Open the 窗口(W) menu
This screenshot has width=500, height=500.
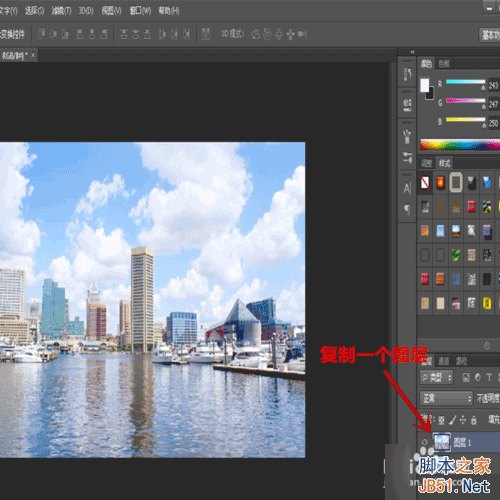coord(140,11)
